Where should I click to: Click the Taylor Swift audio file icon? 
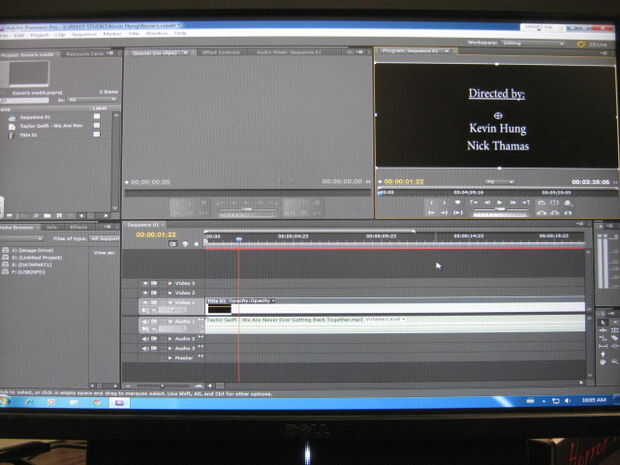12,127
